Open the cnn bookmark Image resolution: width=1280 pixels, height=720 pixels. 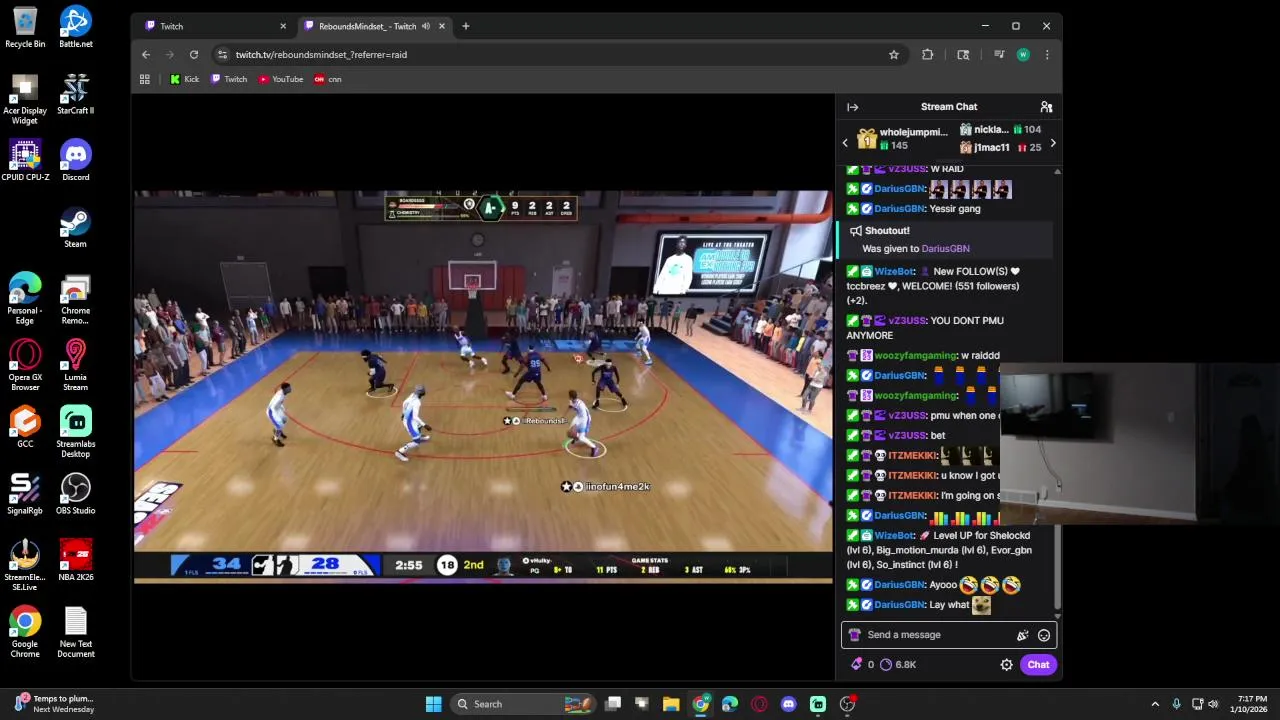[328, 79]
